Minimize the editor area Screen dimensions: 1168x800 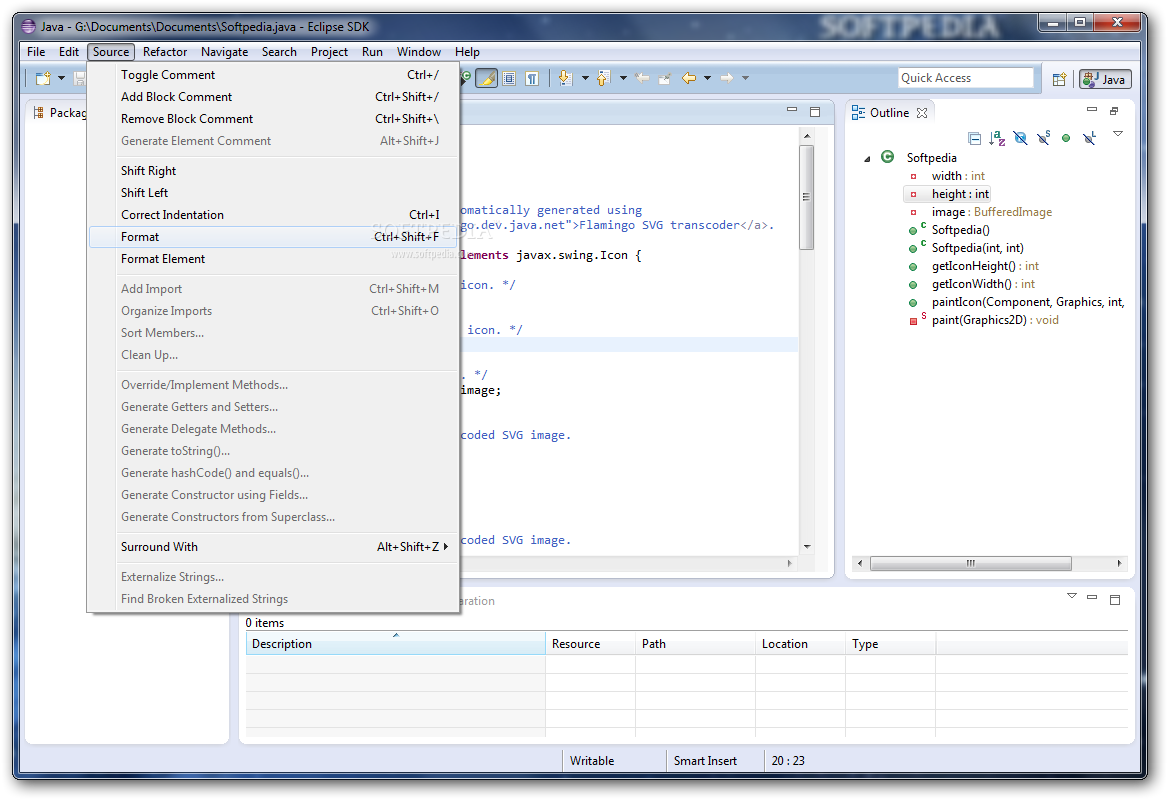tap(792, 110)
